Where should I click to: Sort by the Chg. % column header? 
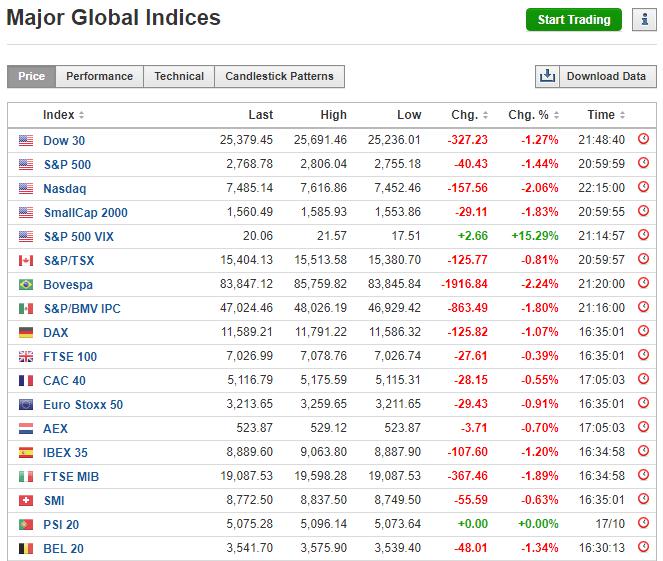click(533, 115)
